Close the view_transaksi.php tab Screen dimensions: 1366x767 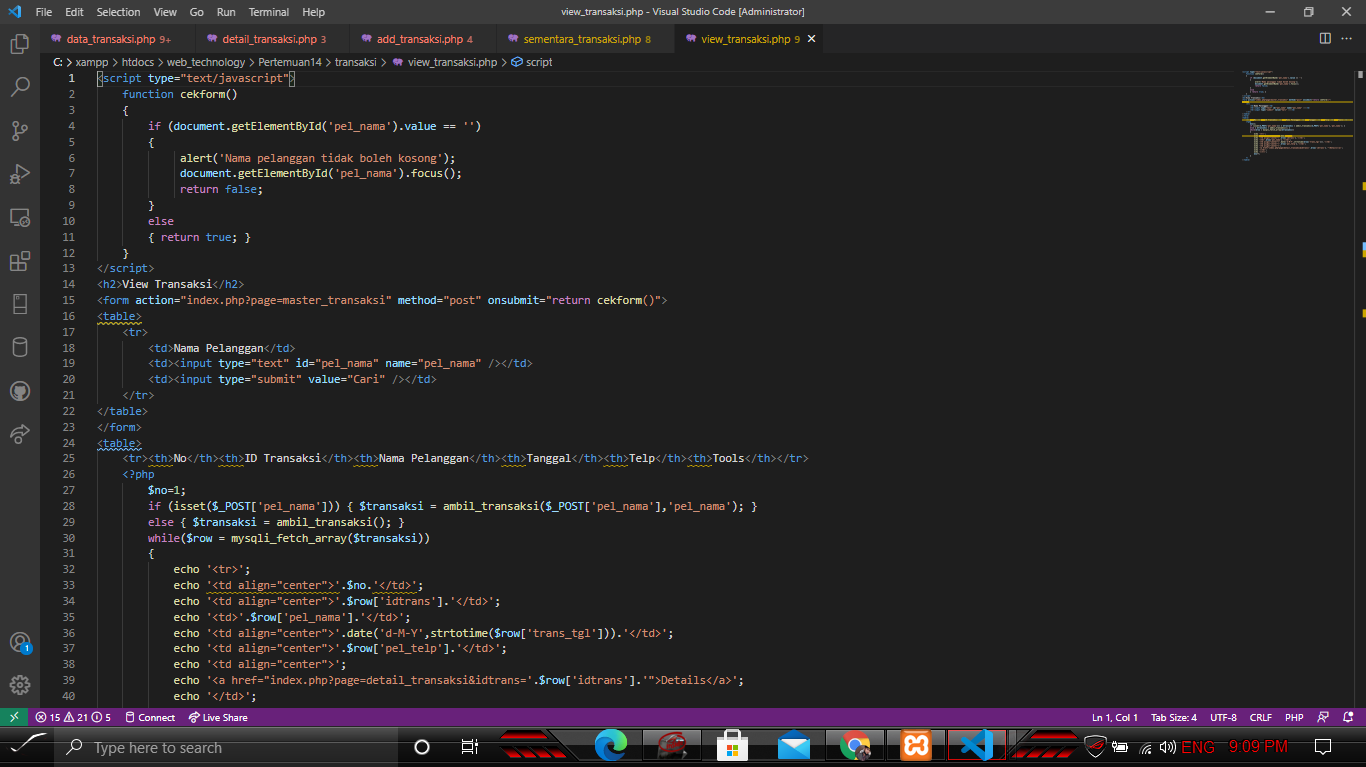coord(812,39)
